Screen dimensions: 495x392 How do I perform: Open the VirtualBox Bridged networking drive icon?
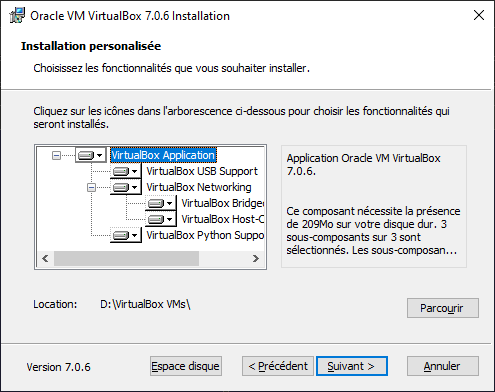click(x=161, y=203)
